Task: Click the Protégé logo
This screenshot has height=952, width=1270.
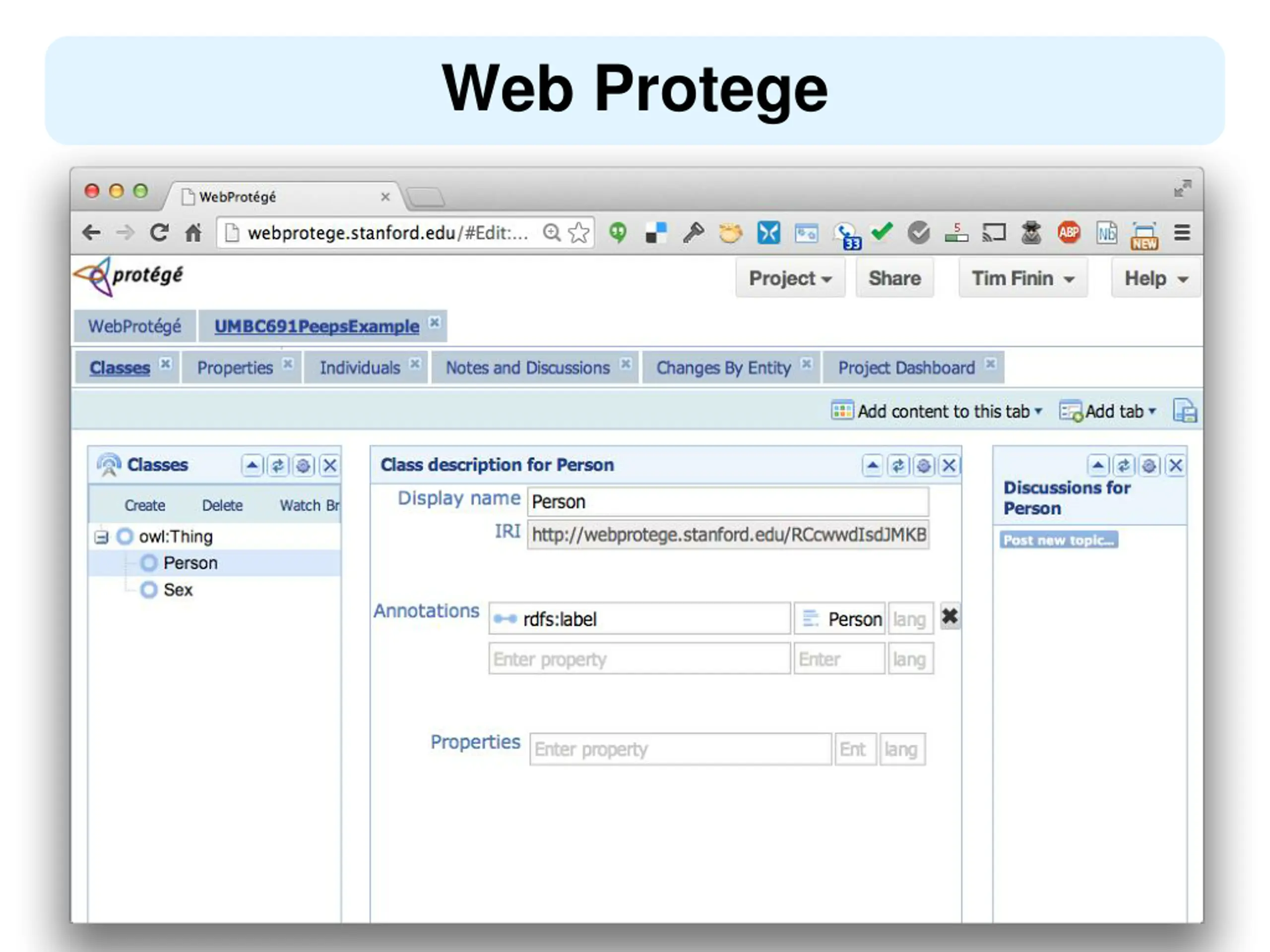Action: (129, 277)
